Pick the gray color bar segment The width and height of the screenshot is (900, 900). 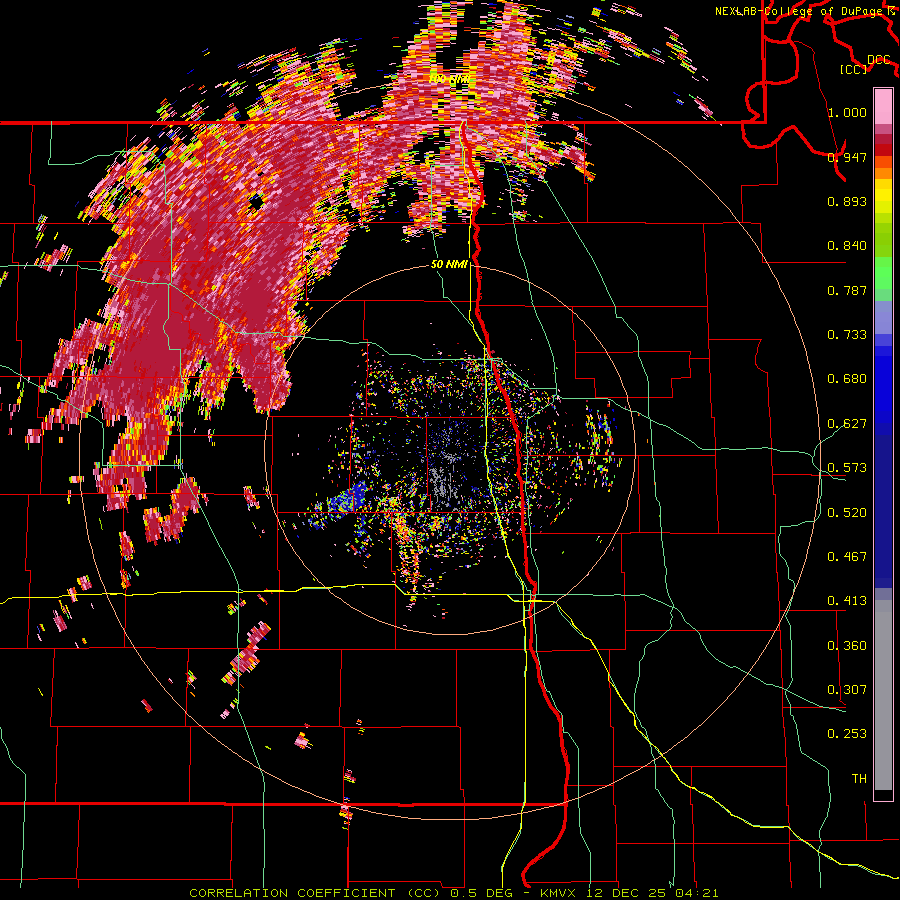pyautogui.click(x=883, y=695)
